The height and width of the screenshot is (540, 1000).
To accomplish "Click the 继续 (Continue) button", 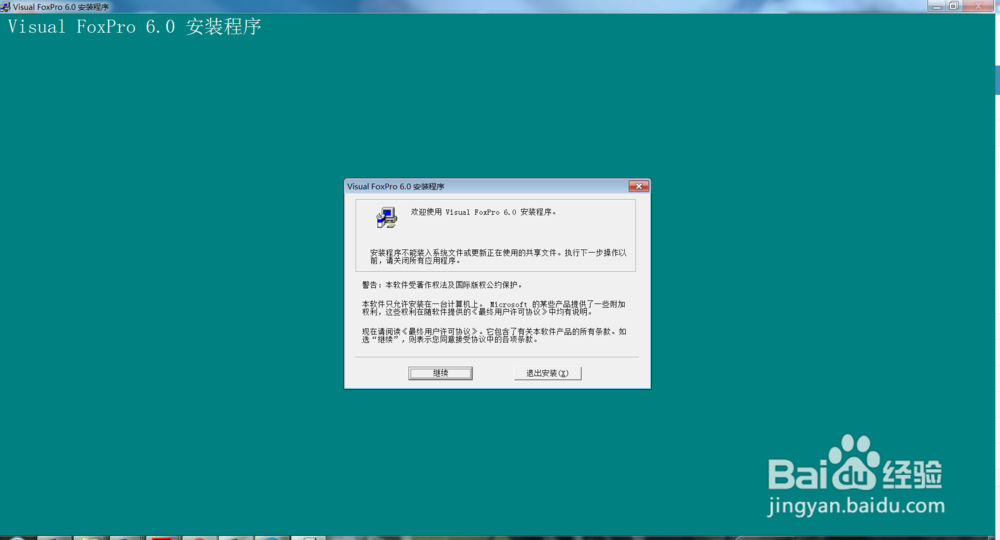I will [440, 373].
